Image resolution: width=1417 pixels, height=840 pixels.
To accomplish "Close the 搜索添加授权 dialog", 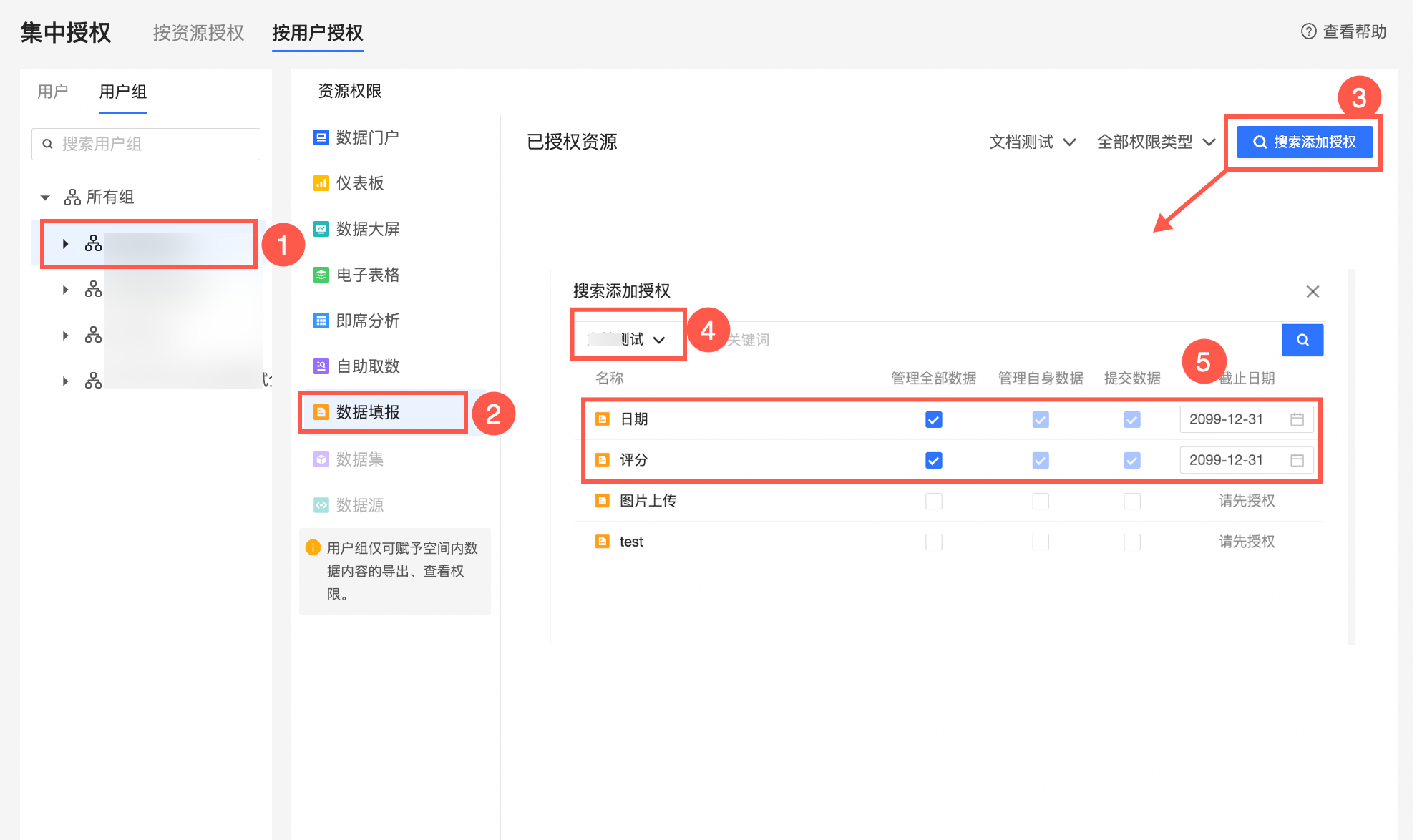I will pyautogui.click(x=1312, y=291).
